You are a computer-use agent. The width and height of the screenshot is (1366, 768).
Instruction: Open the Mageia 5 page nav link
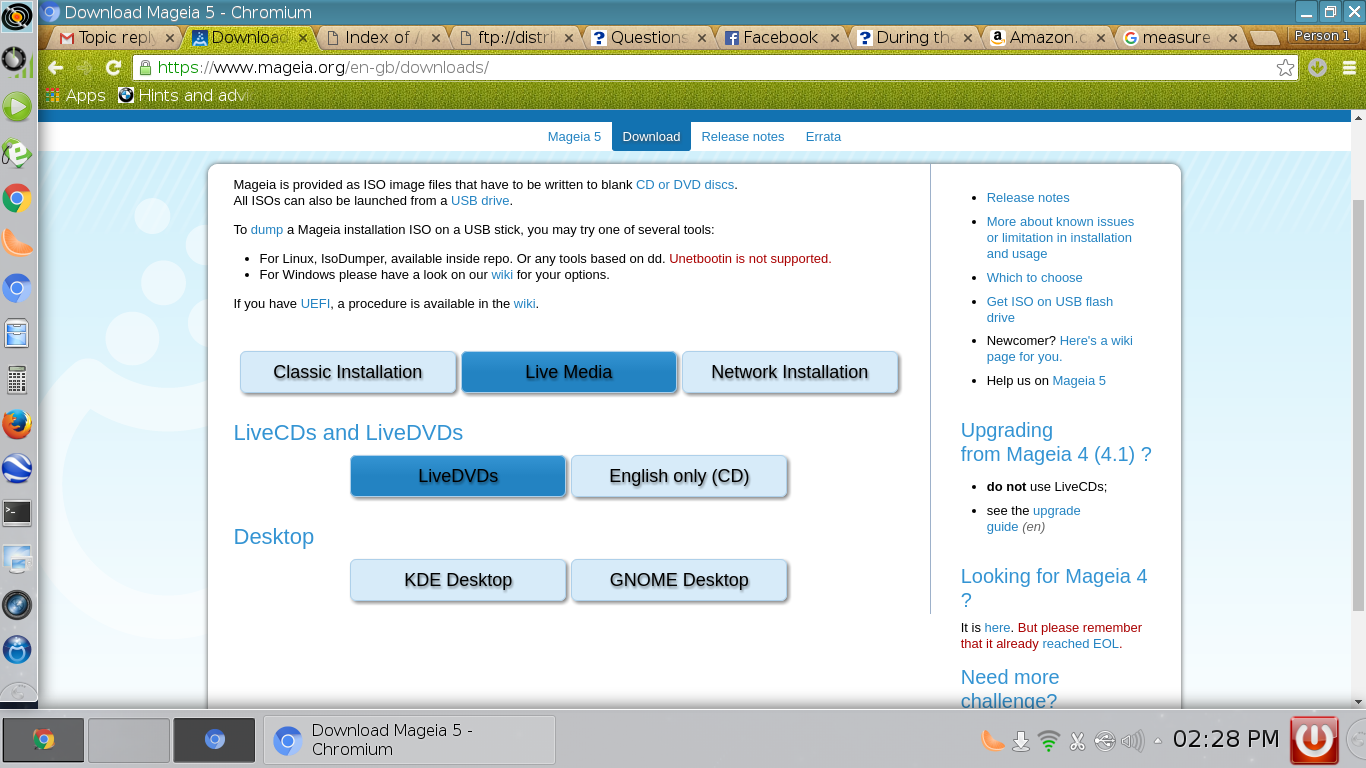574,136
